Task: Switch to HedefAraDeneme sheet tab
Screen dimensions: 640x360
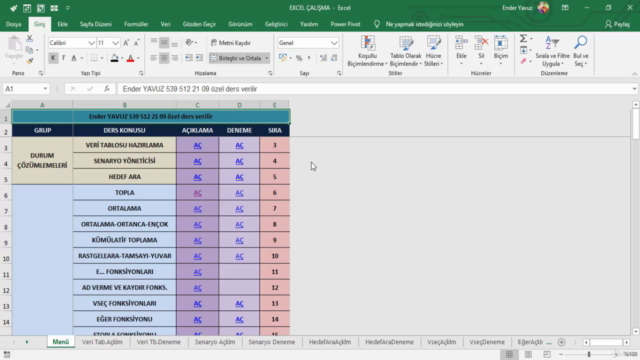Action: 389,342
